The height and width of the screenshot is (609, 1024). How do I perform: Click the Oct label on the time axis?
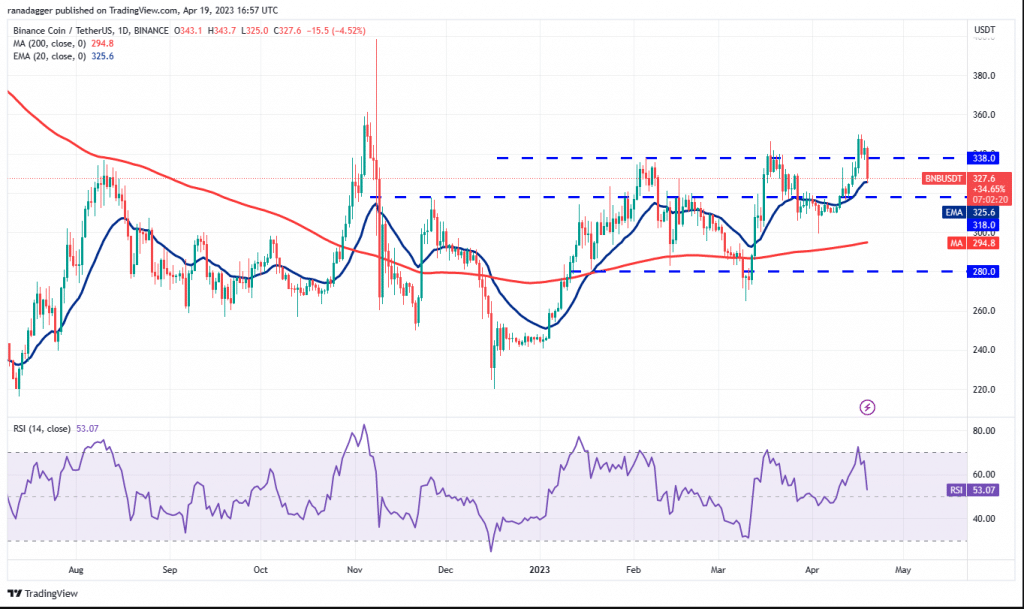tap(260, 570)
